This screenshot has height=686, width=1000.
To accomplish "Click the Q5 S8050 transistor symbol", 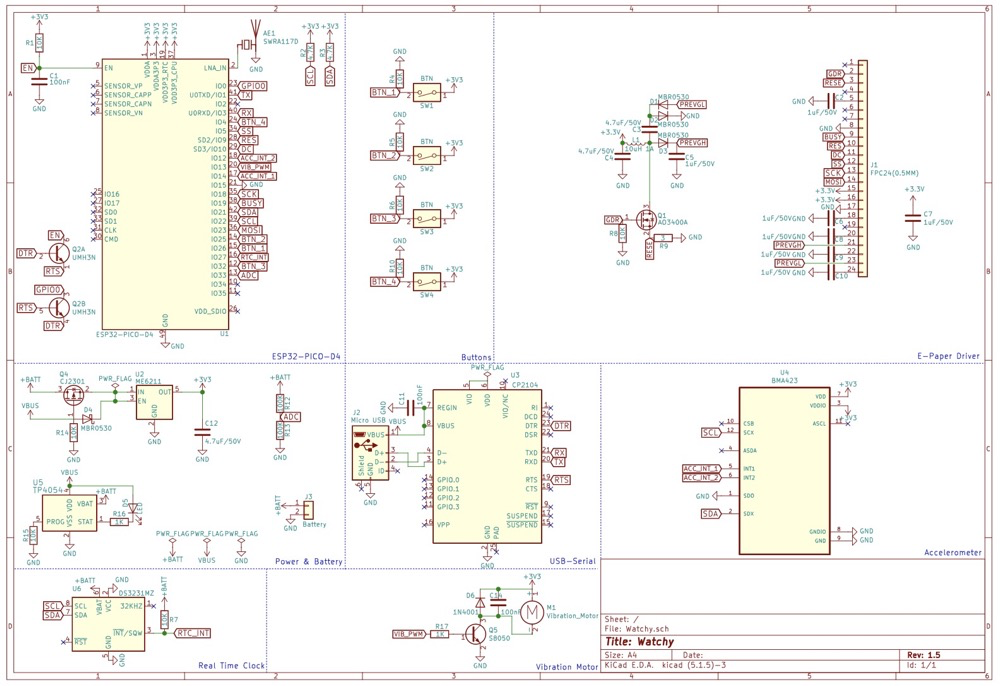I will tap(477, 634).
